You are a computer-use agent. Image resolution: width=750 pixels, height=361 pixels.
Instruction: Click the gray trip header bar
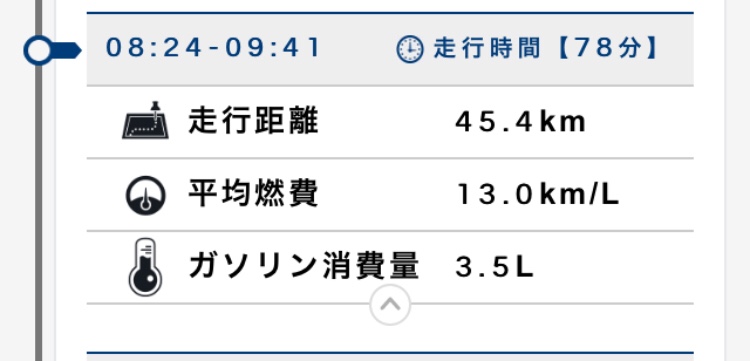[x=390, y=50]
